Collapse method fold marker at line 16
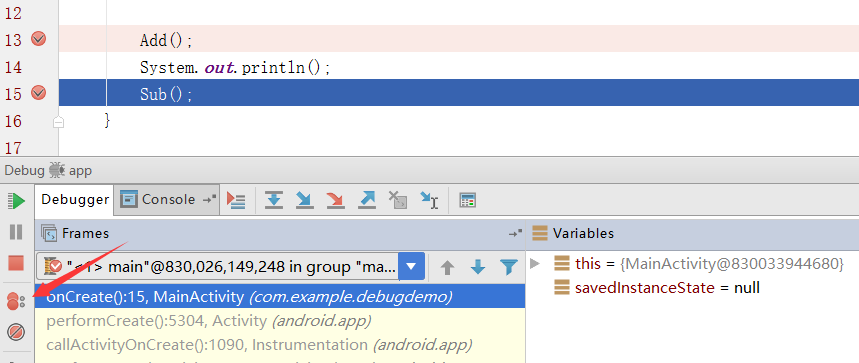The image size is (859, 363). coord(58,122)
